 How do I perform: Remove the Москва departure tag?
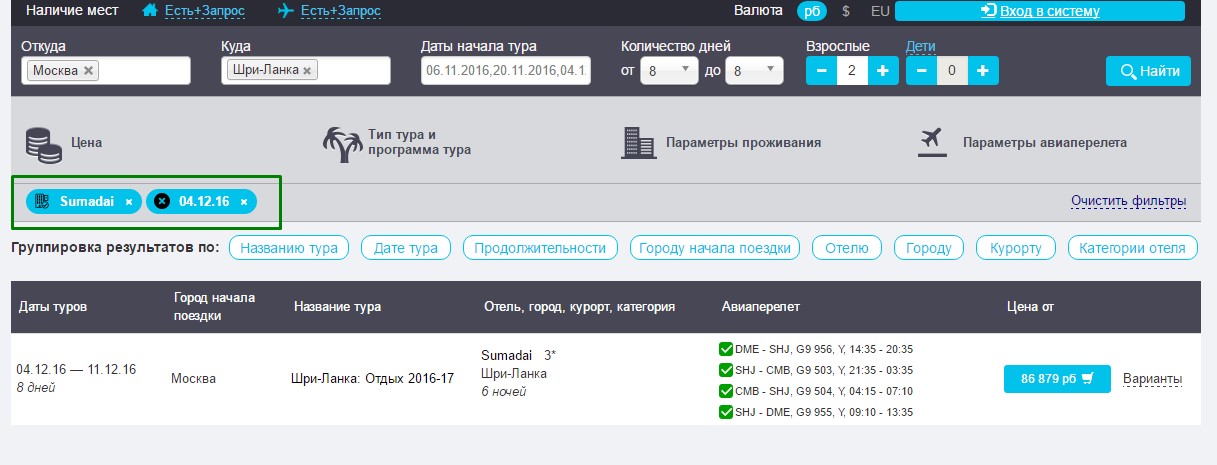[89, 71]
